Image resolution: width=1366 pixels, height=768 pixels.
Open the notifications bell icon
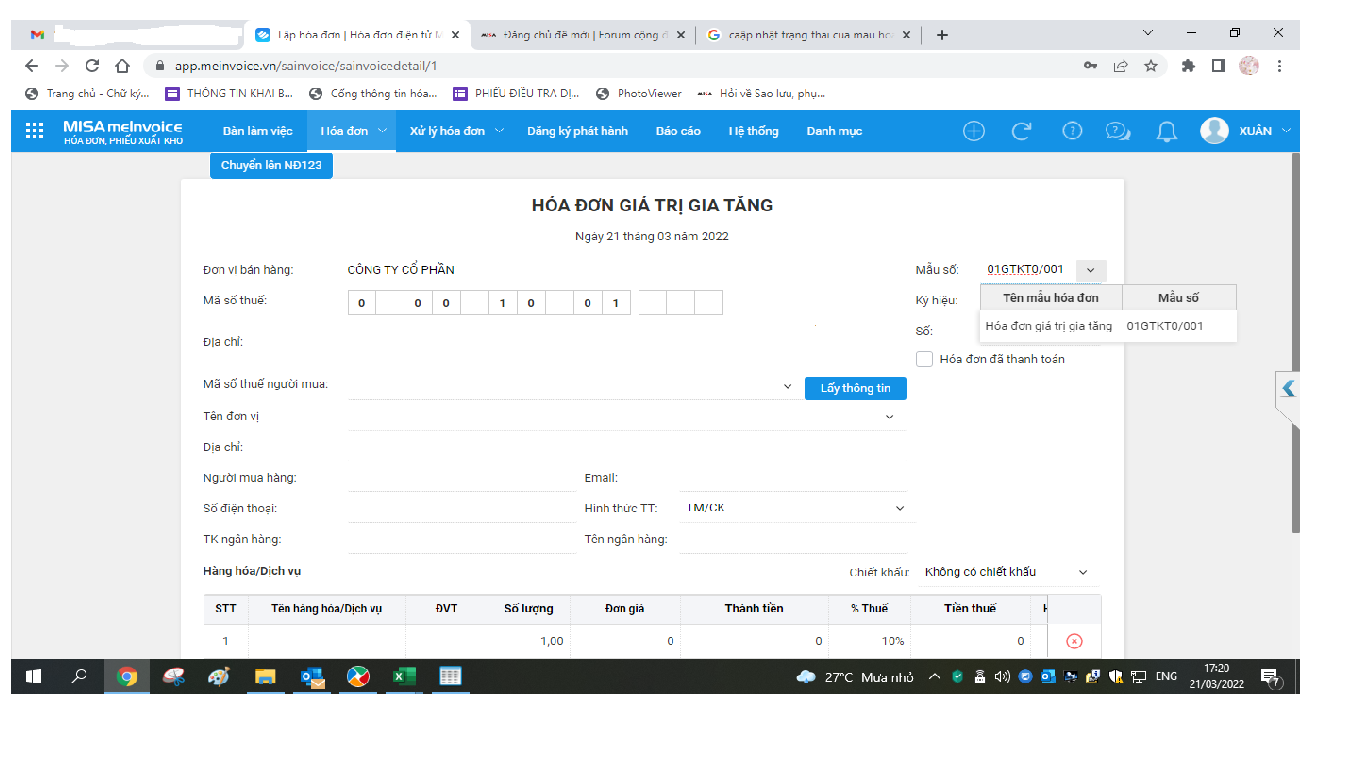pos(1166,131)
